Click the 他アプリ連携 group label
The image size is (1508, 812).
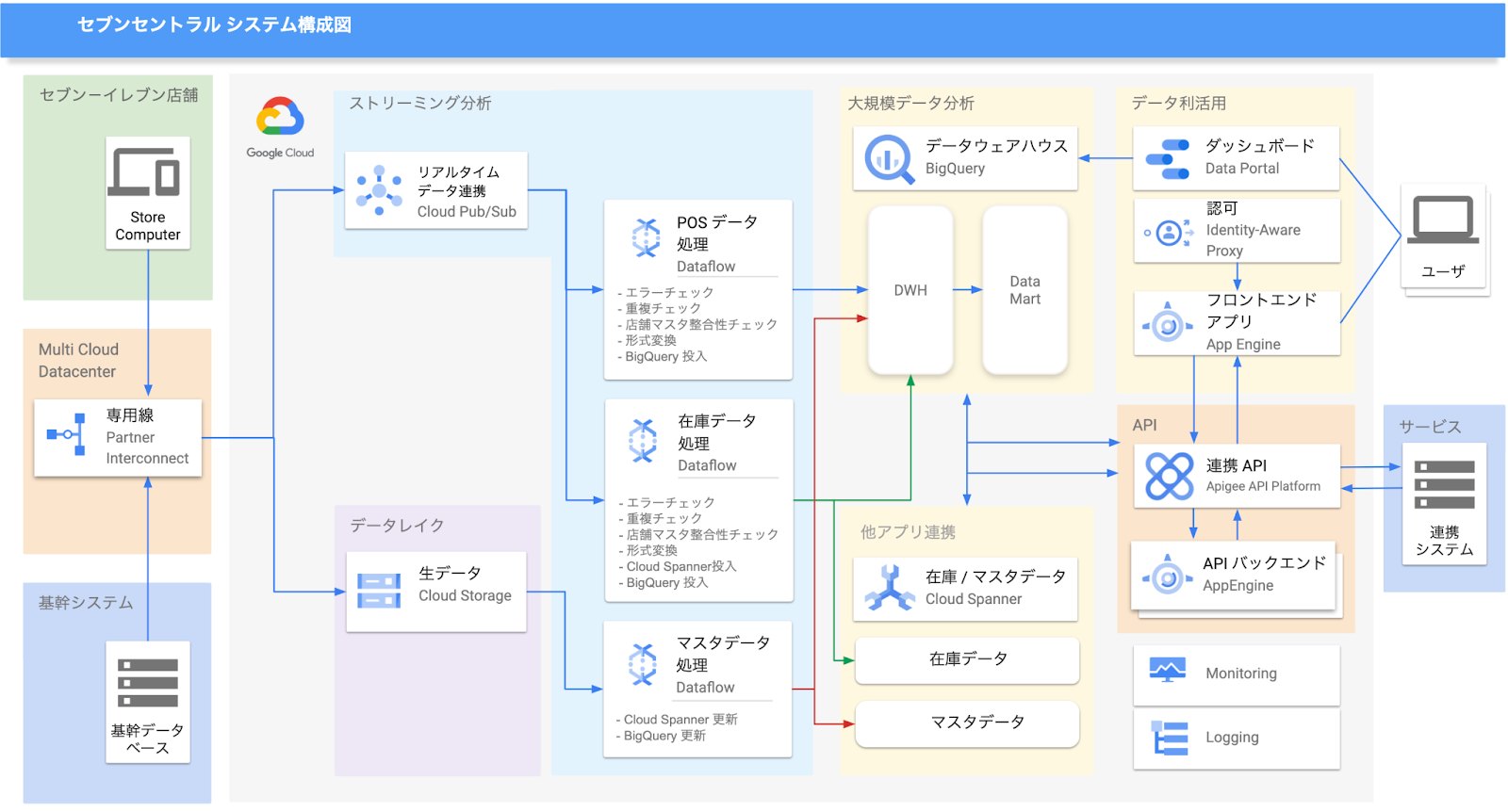click(x=908, y=532)
